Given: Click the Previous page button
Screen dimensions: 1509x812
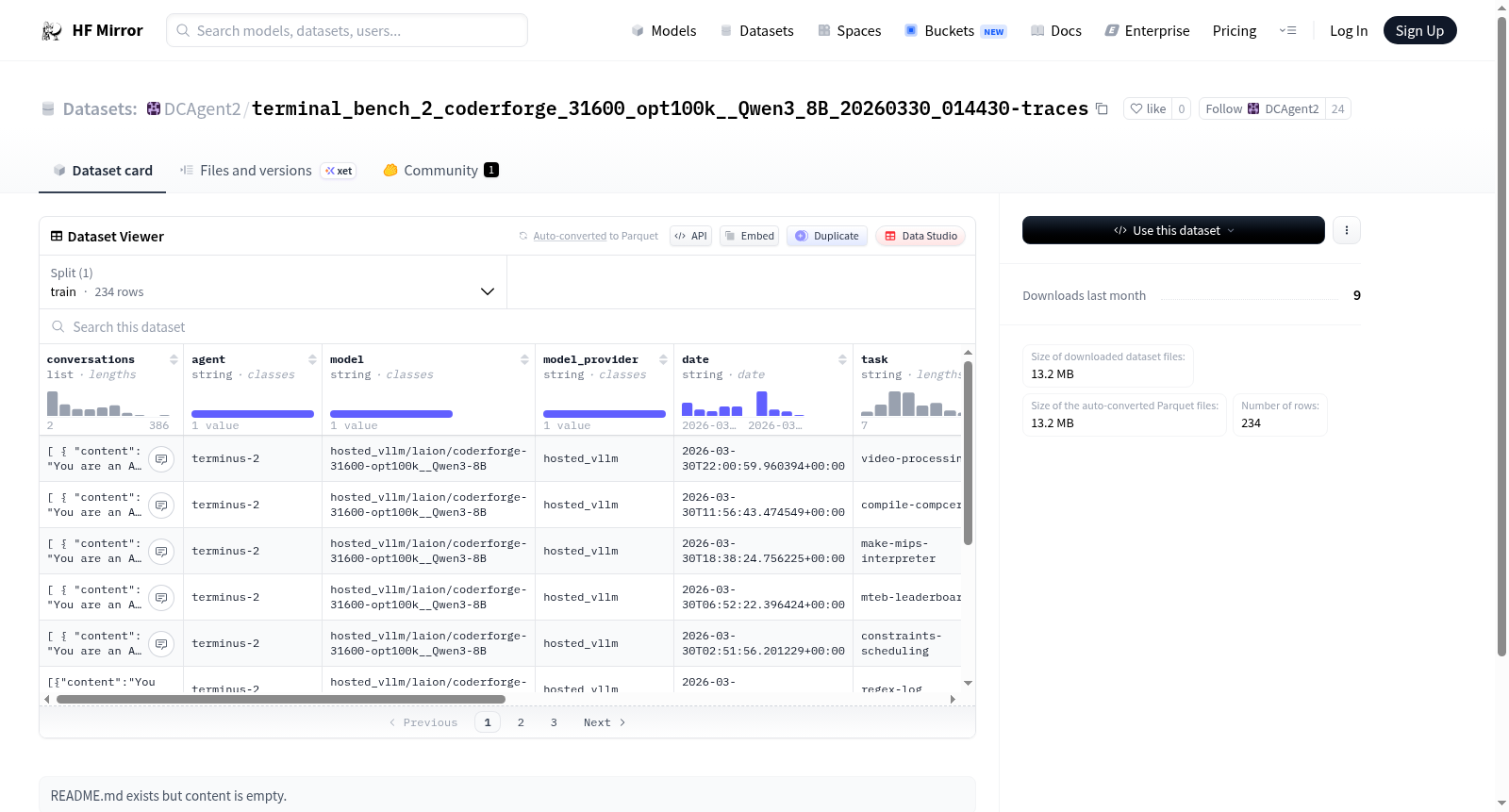Looking at the screenshot, I should [x=423, y=722].
